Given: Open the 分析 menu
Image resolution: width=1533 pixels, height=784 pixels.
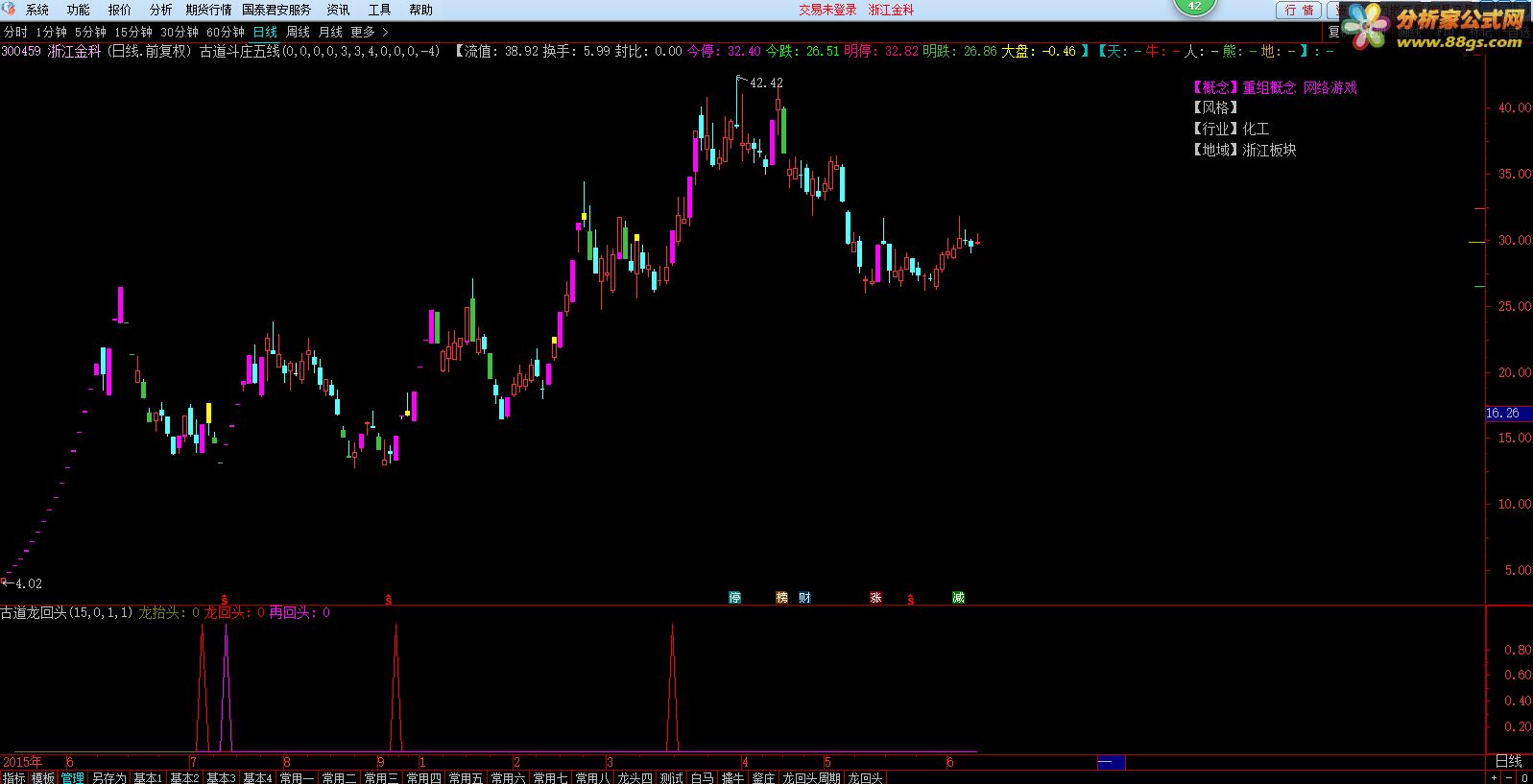Looking at the screenshot, I should pos(160,10).
